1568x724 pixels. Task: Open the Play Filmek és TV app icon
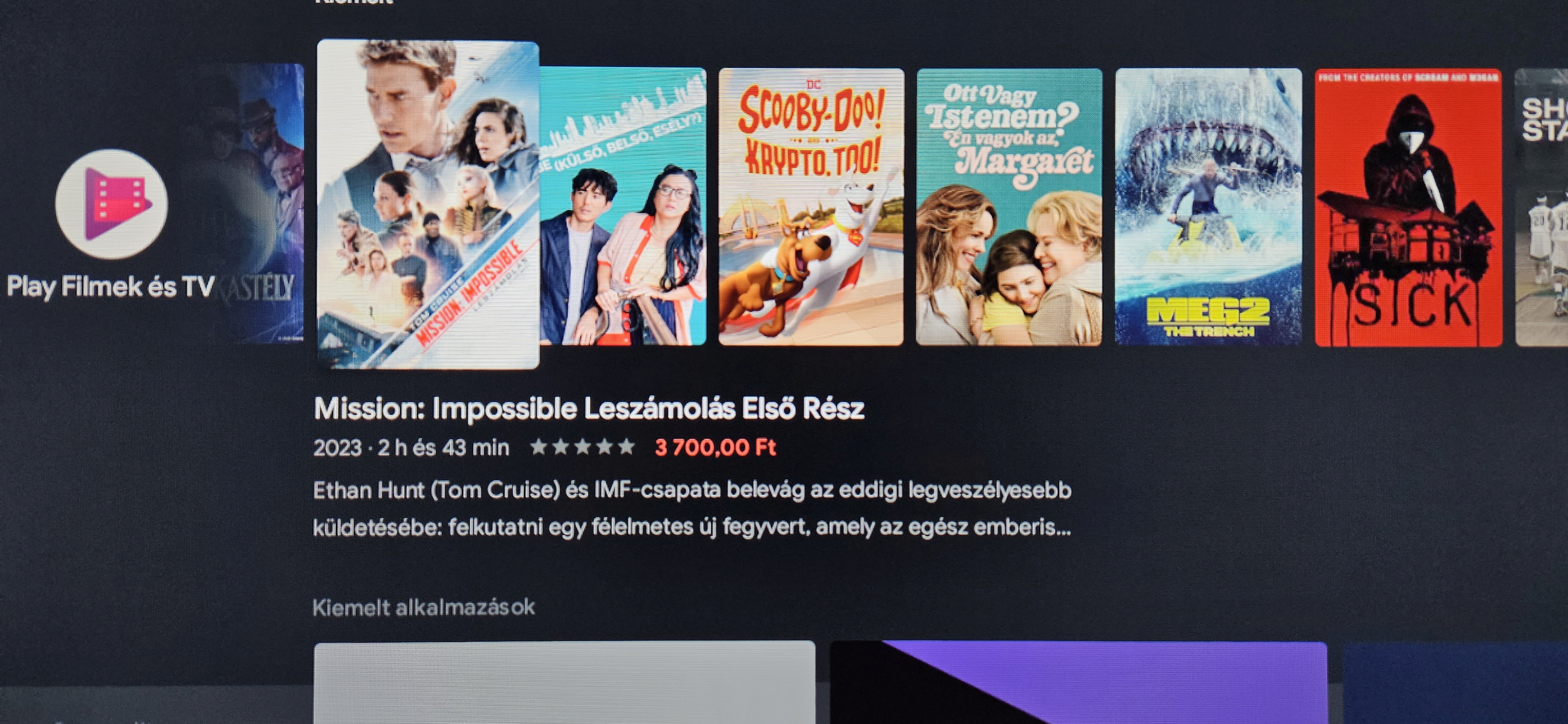click(x=111, y=203)
